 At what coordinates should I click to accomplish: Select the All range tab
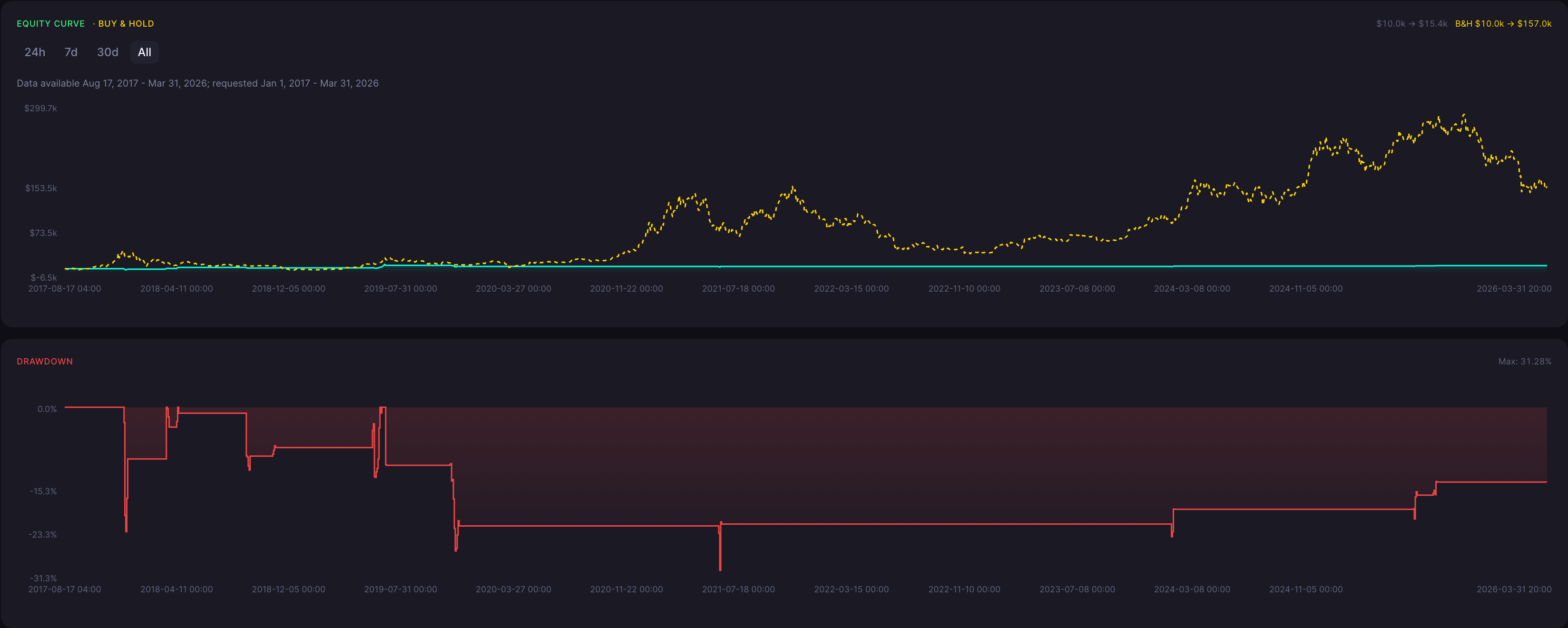click(x=144, y=52)
